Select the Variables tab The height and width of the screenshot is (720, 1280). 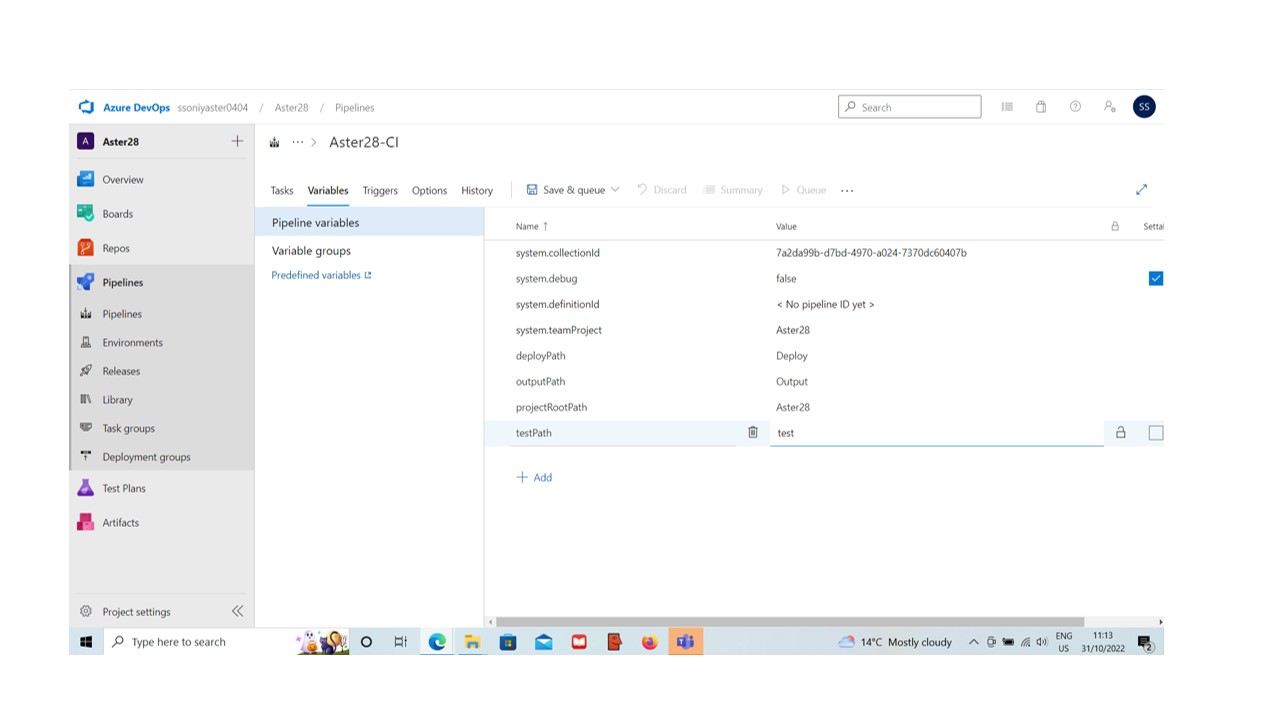[328, 190]
